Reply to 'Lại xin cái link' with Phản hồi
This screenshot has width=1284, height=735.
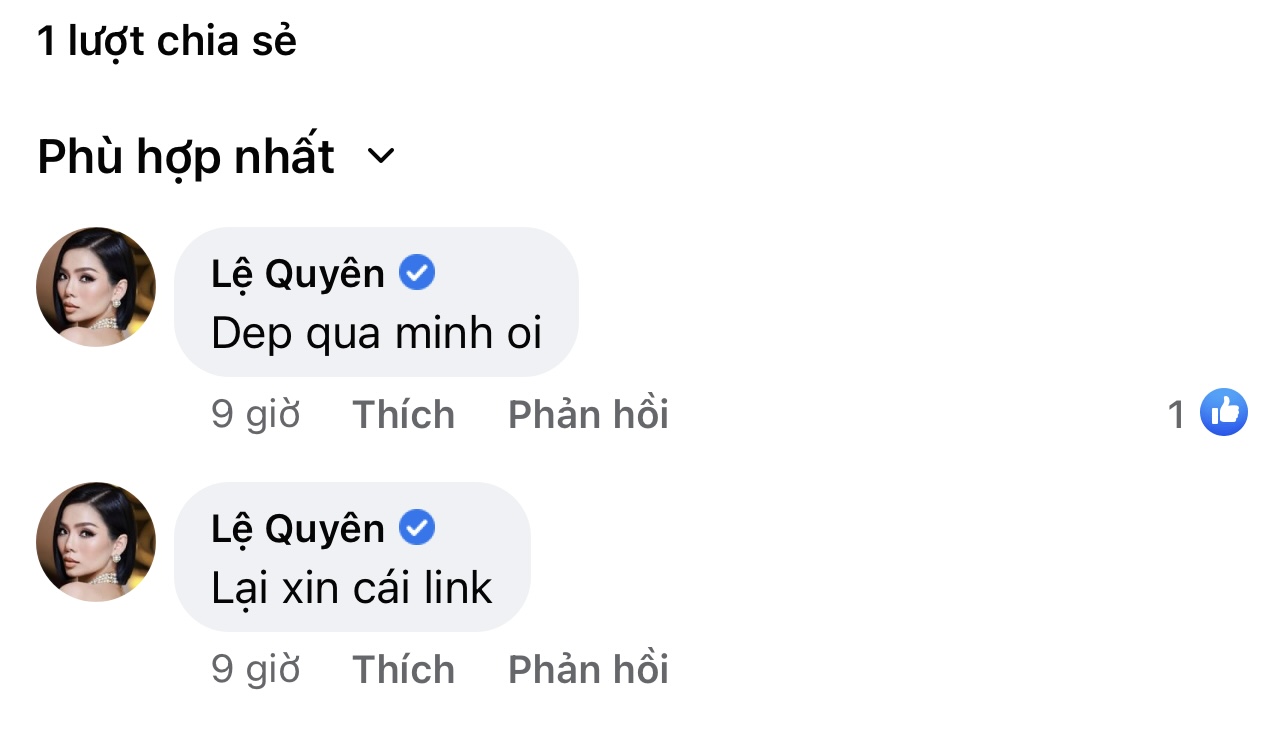pyautogui.click(x=588, y=669)
